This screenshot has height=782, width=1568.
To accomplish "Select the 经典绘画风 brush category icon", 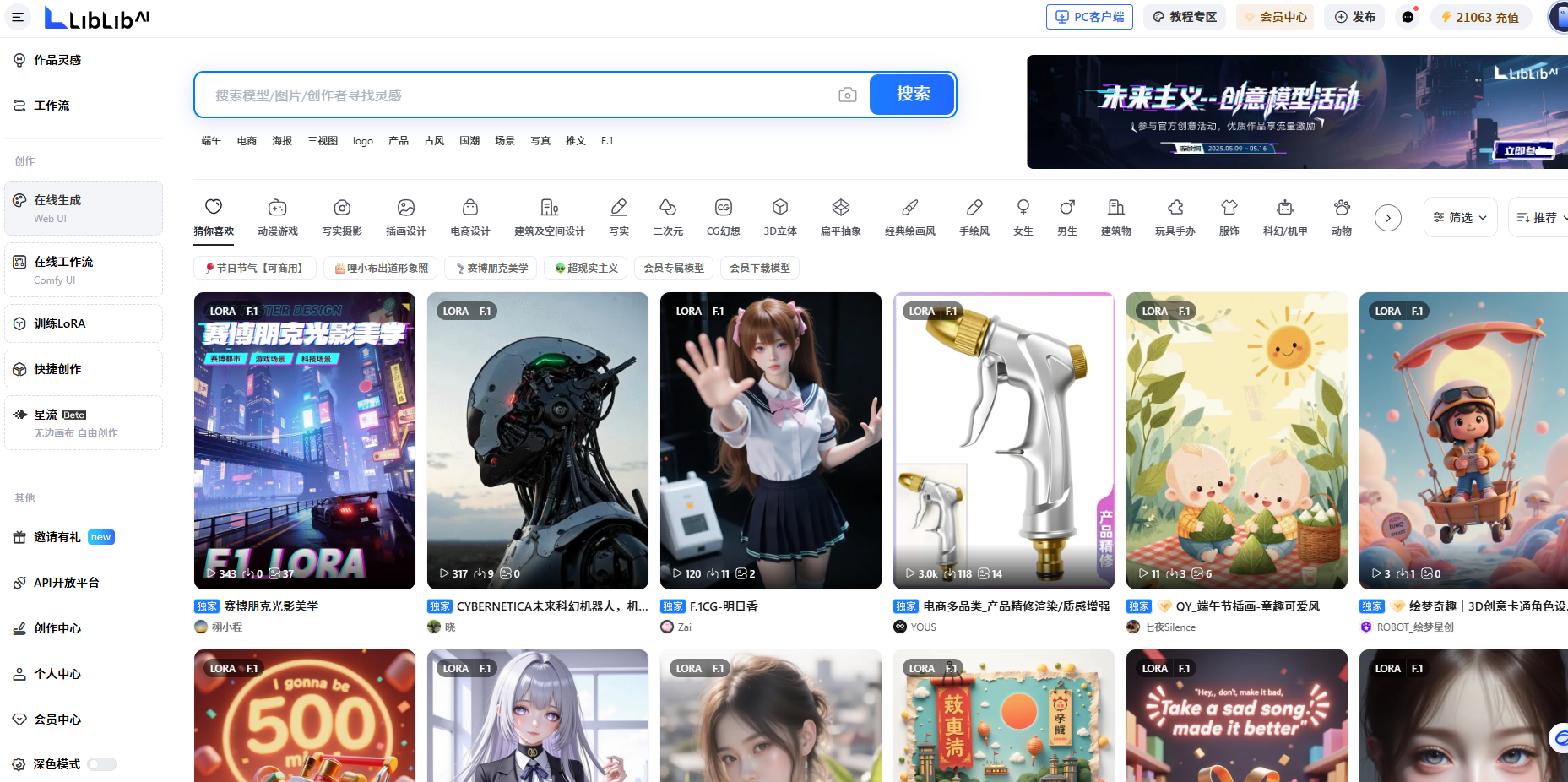I will [910, 207].
